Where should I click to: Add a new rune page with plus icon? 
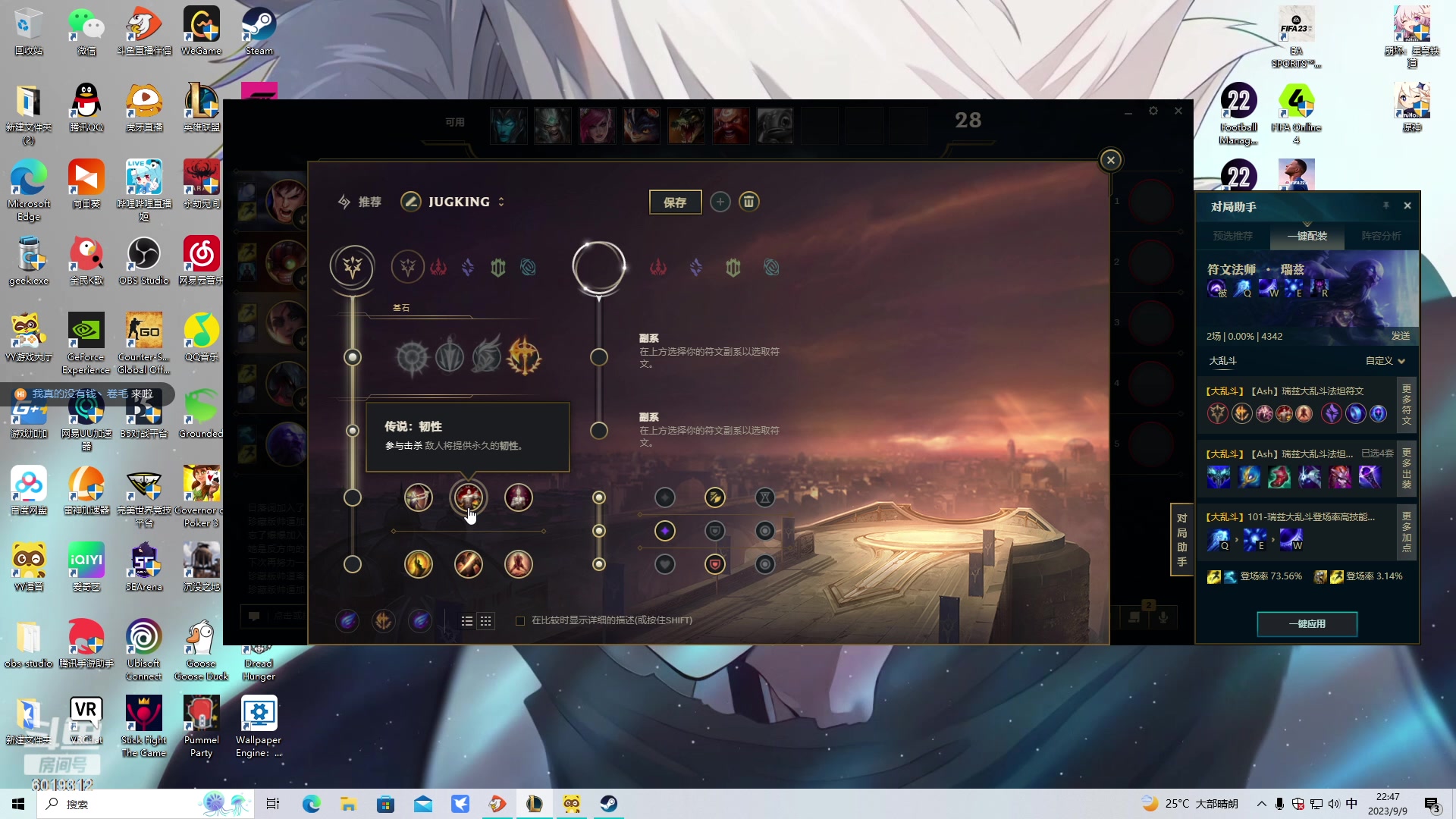coord(720,202)
